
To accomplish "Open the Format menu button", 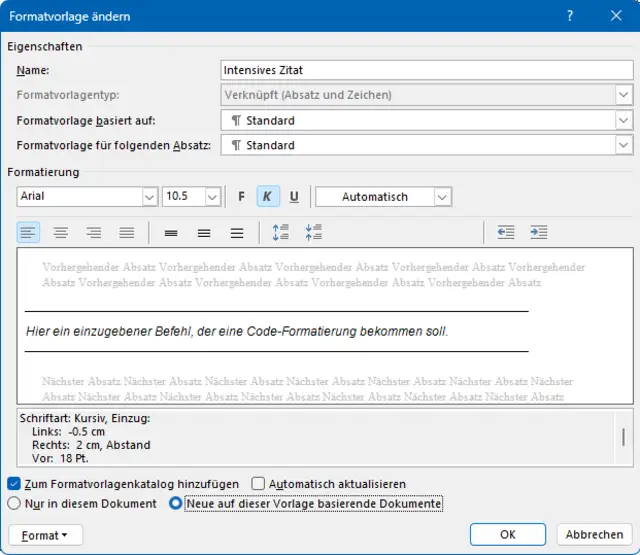I will coord(45,535).
